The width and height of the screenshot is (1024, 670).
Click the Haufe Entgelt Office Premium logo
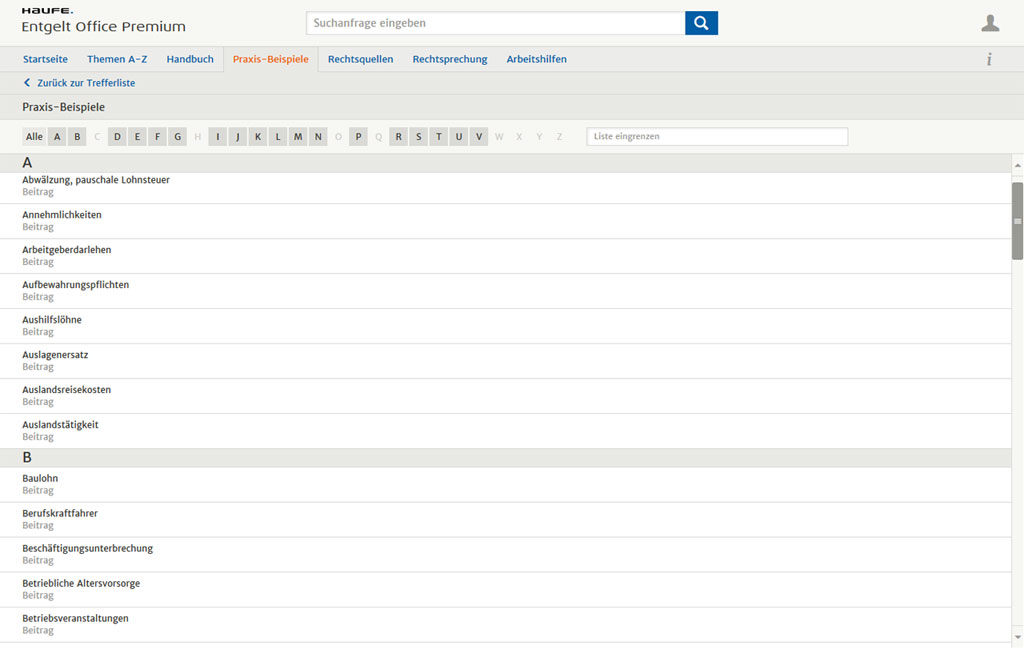(x=103, y=20)
